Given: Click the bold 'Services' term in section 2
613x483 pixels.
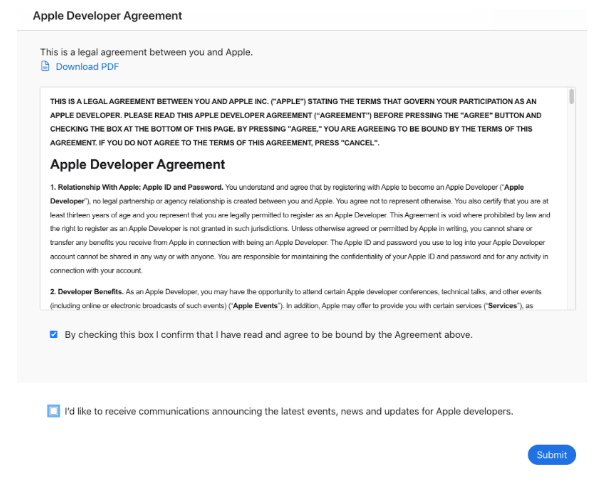Looking at the screenshot, I should click(x=502, y=306).
